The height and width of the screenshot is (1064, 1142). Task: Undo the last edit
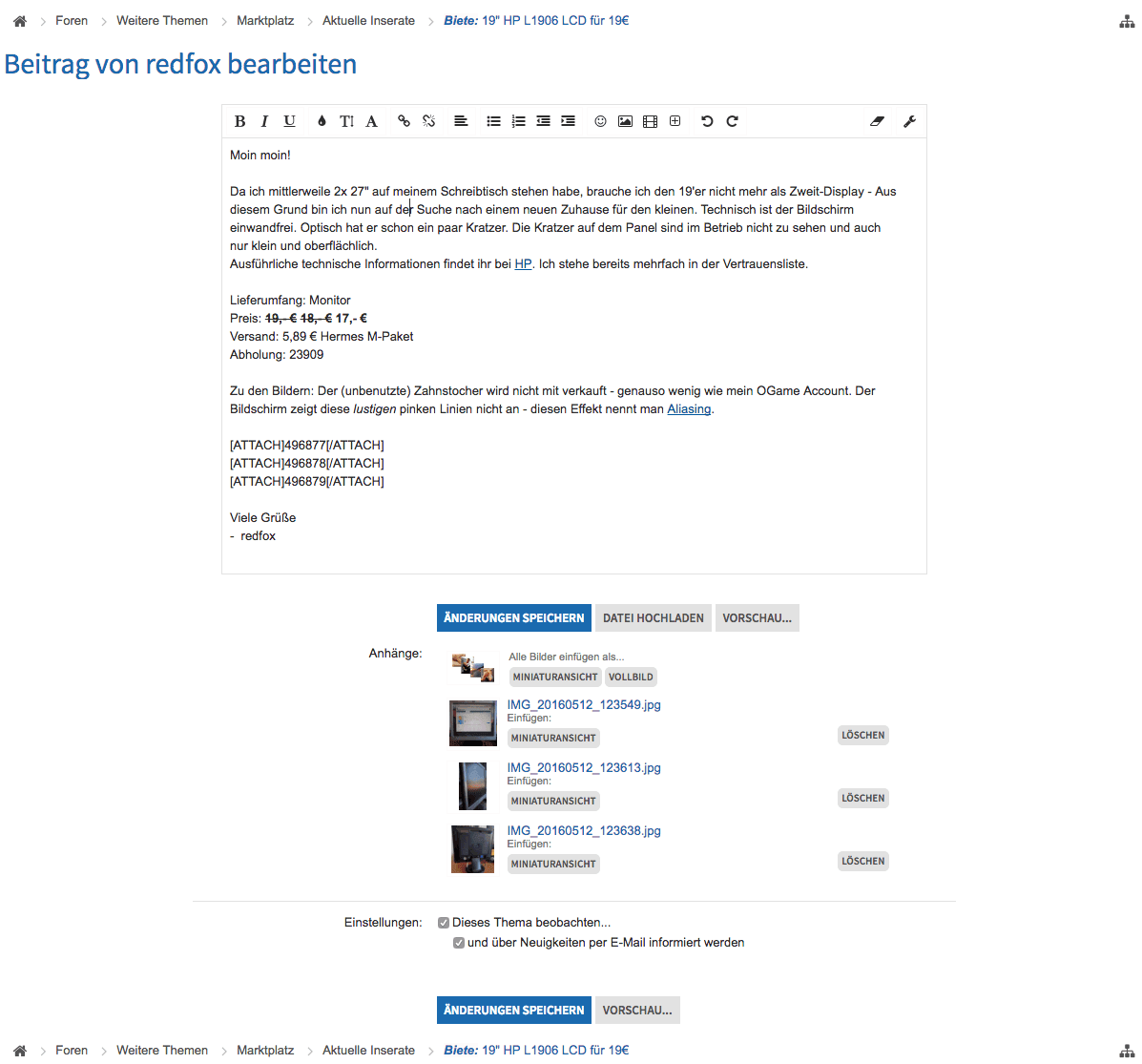tap(707, 121)
